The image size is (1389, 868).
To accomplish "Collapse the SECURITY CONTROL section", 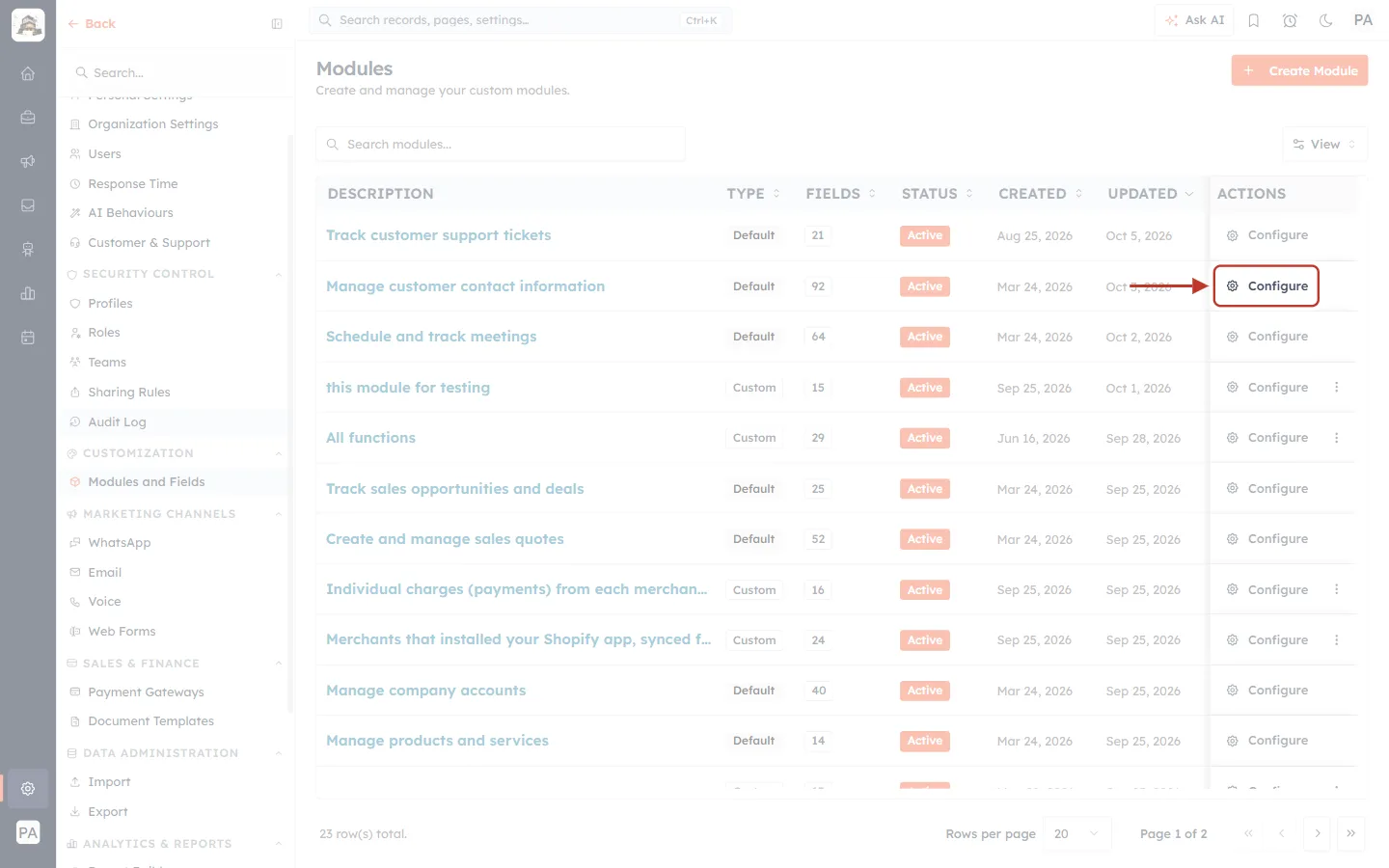I will 279,275.
